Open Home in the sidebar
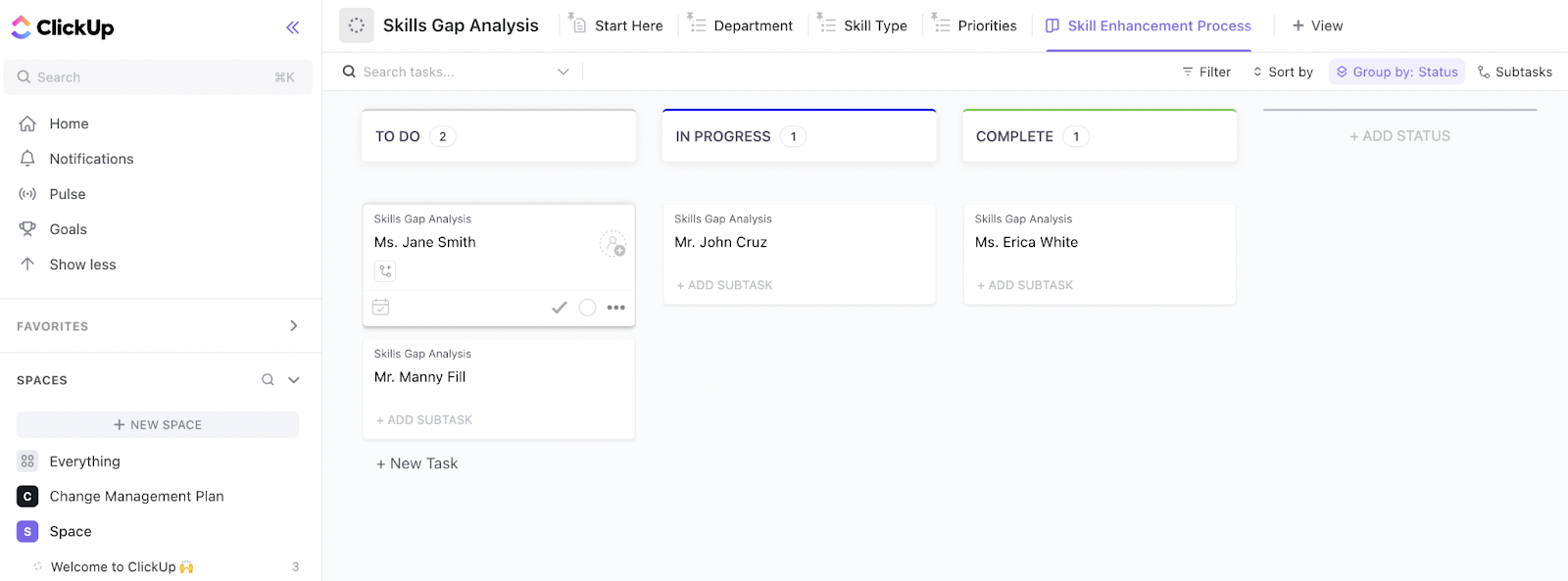 click(x=69, y=123)
